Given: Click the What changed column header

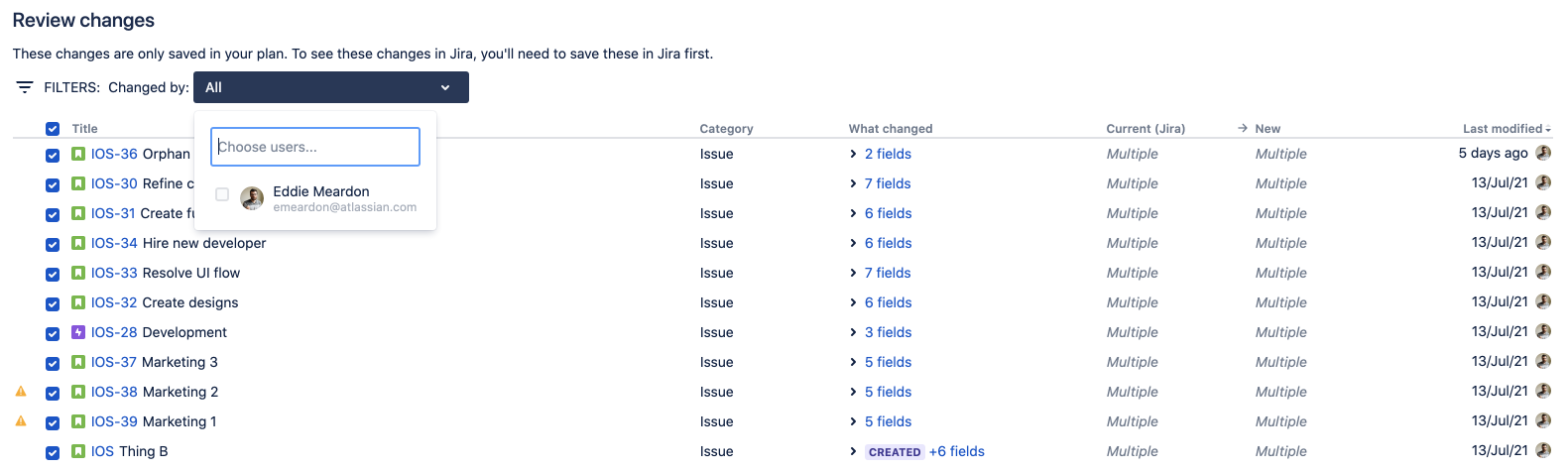Looking at the screenshot, I should (x=890, y=129).
